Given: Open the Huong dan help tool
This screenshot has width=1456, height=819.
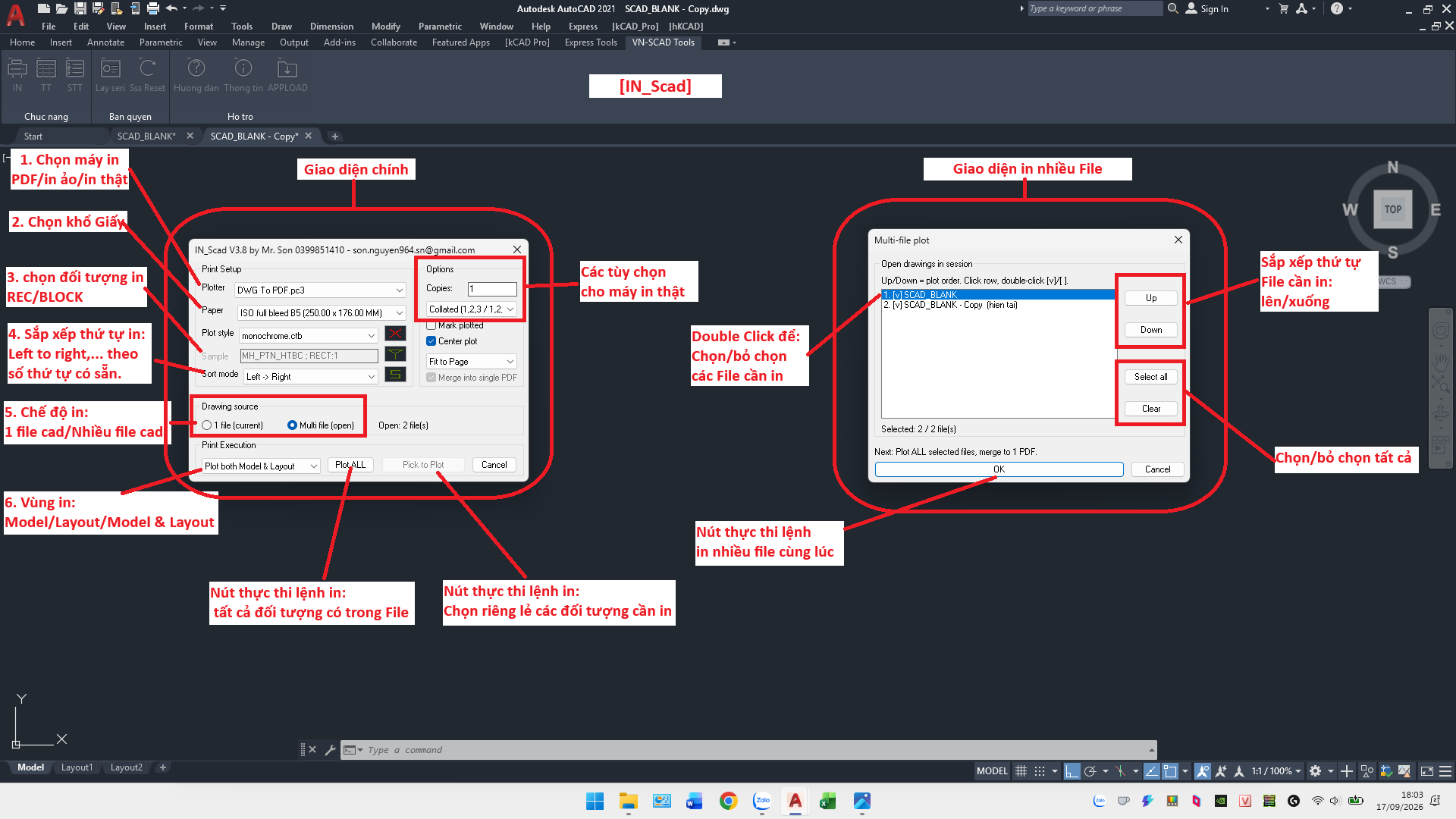Looking at the screenshot, I should coord(196,75).
